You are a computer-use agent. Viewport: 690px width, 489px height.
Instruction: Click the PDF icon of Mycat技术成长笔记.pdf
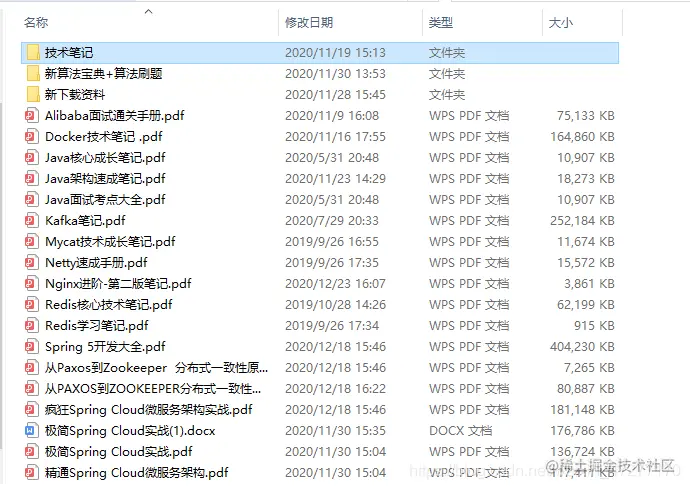click(x=31, y=242)
